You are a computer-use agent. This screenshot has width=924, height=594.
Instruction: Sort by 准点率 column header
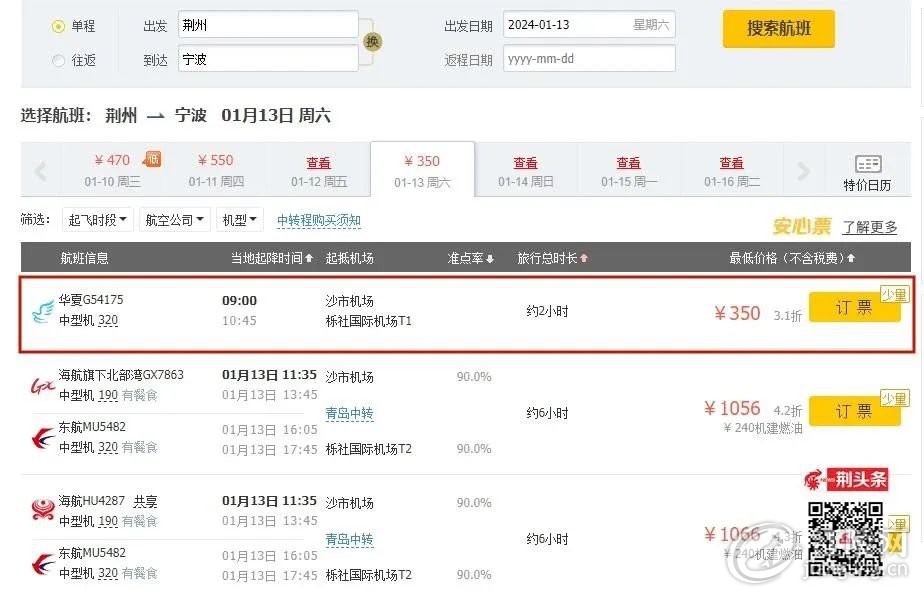pos(471,258)
